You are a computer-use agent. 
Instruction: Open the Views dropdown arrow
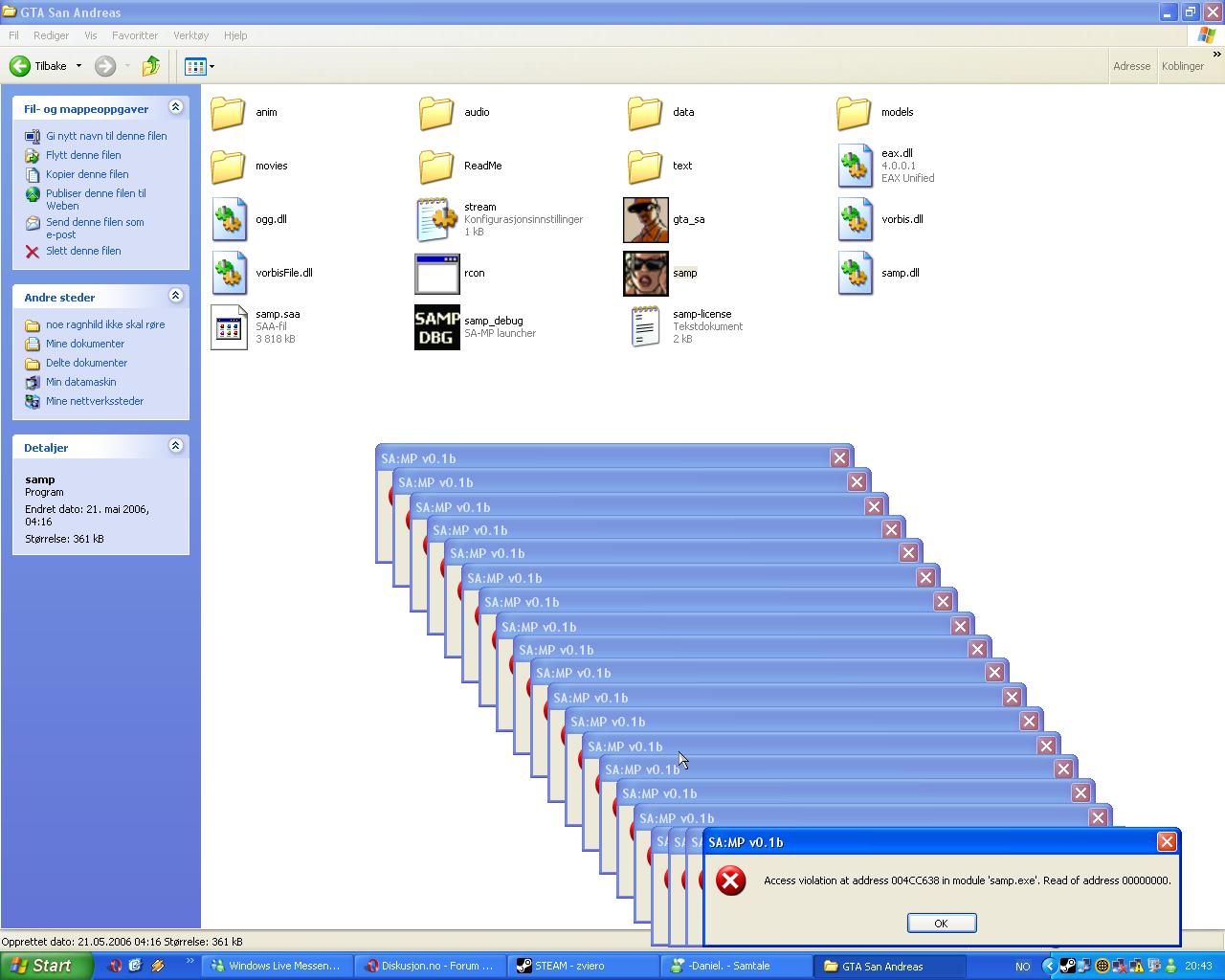point(212,67)
